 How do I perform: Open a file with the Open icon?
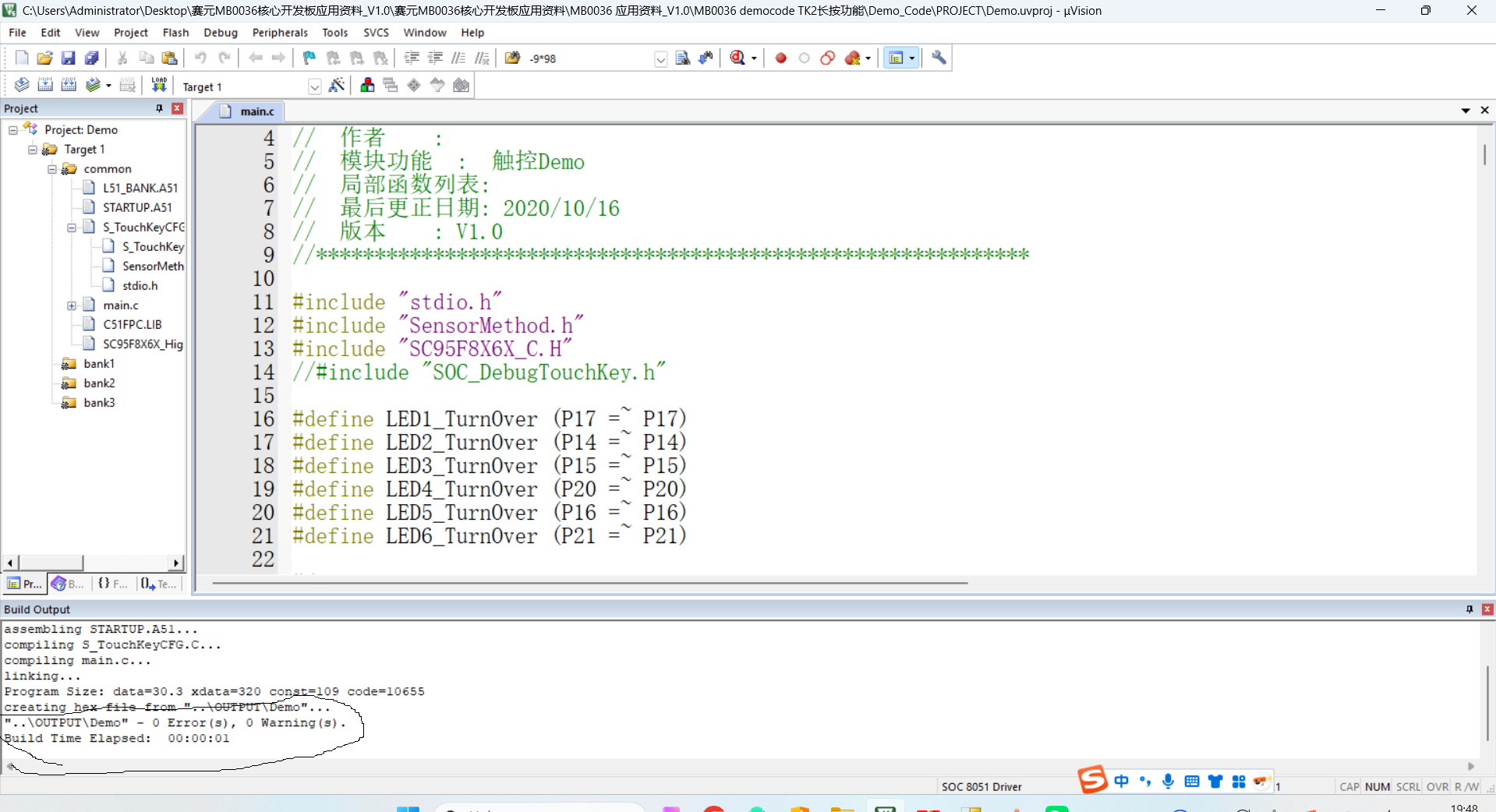coord(45,58)
